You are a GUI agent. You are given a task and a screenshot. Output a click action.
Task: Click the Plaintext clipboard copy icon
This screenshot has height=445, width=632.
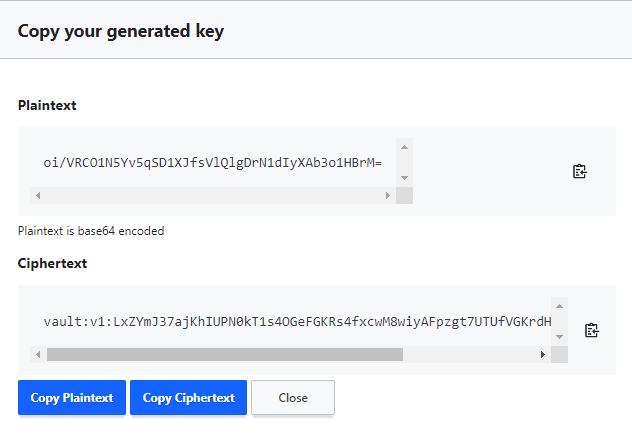click(580, 171)
